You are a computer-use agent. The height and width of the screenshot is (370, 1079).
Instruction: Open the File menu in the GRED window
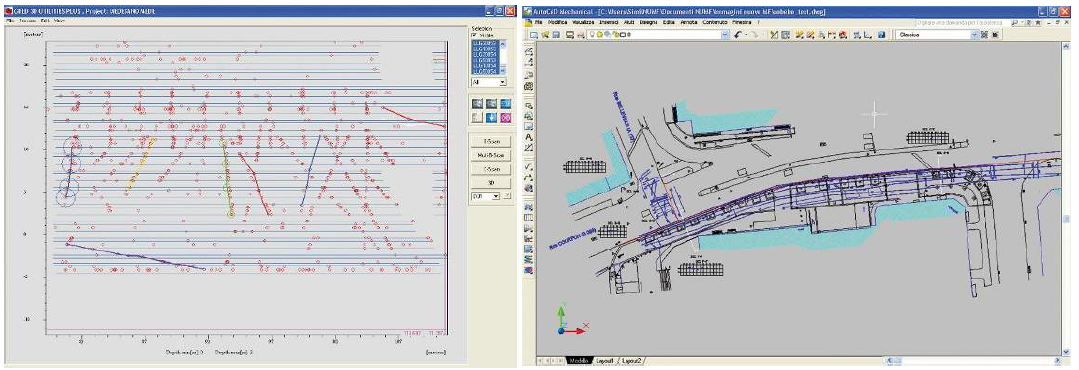(10, 21)
